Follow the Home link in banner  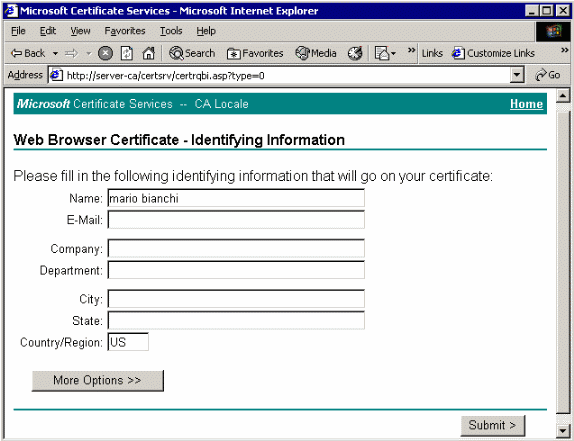pos(526,104)
